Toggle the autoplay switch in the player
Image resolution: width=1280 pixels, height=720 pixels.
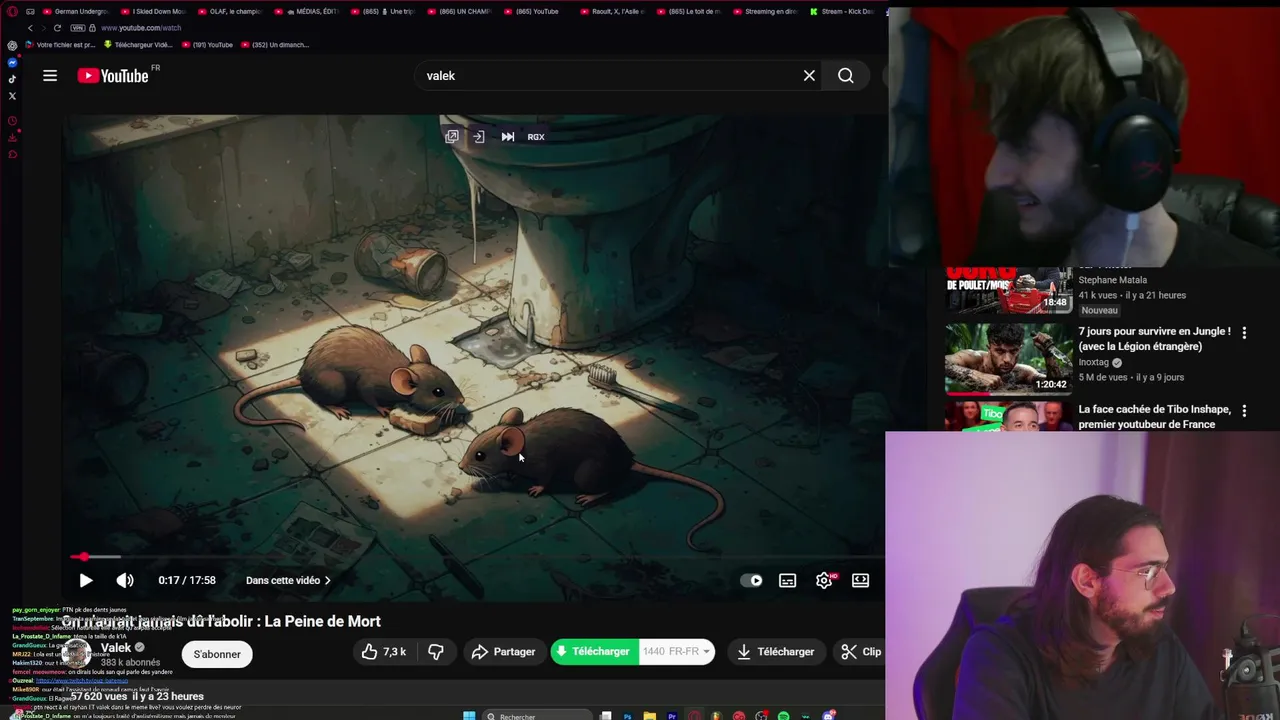pos(752,580)
